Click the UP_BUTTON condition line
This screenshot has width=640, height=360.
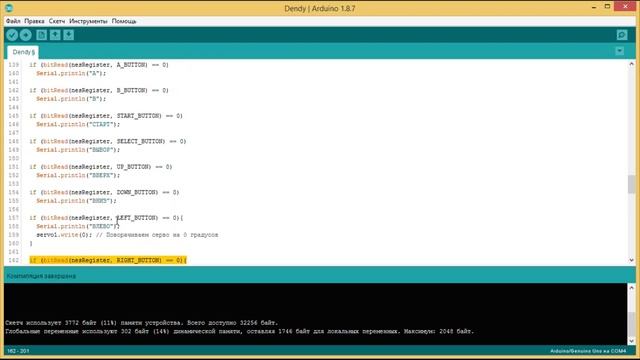coord(100,167)
